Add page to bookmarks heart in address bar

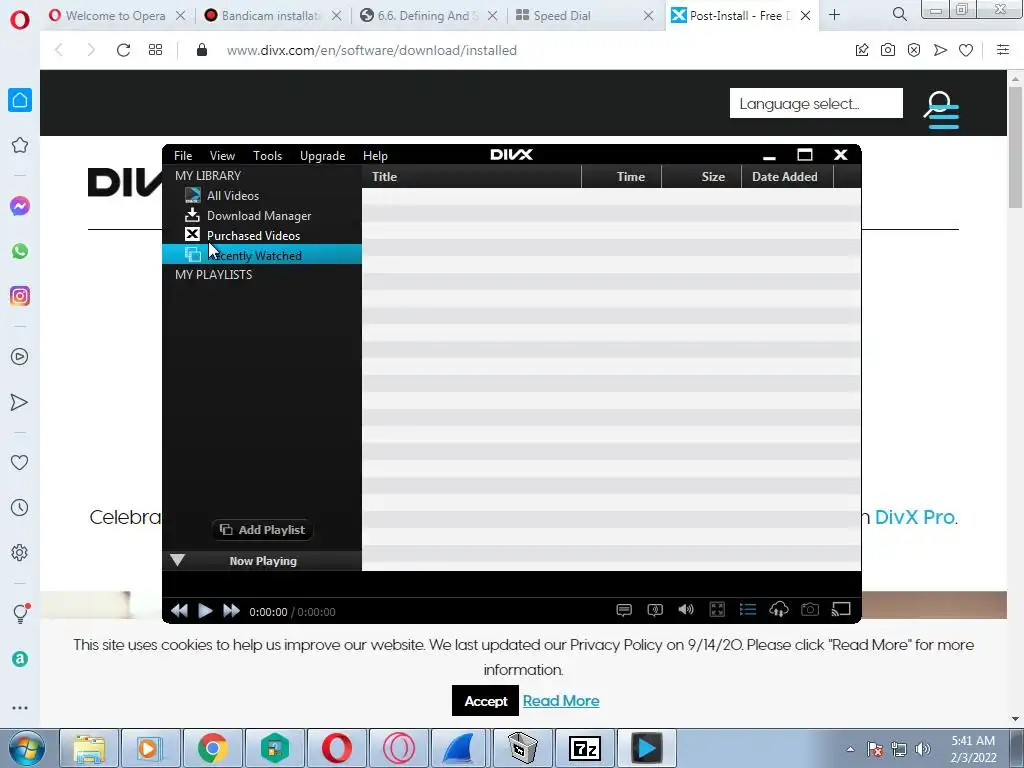tap(966, 50)
